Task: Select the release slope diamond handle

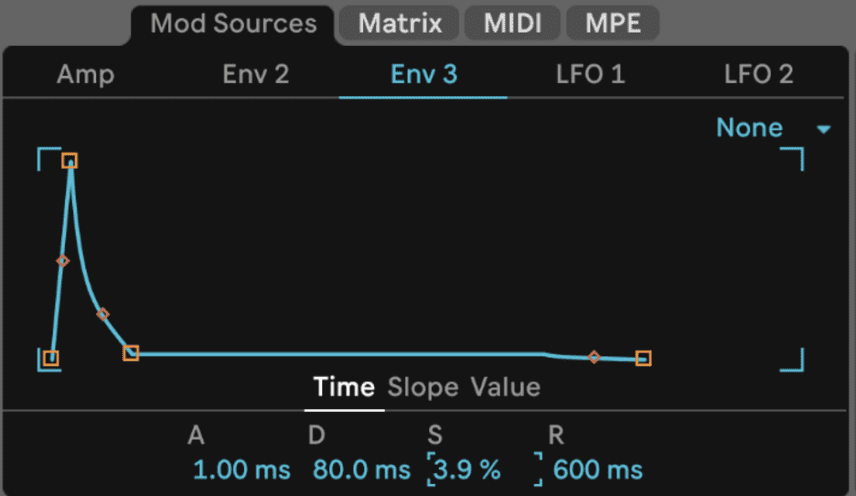Action: (x=595, y=357)
